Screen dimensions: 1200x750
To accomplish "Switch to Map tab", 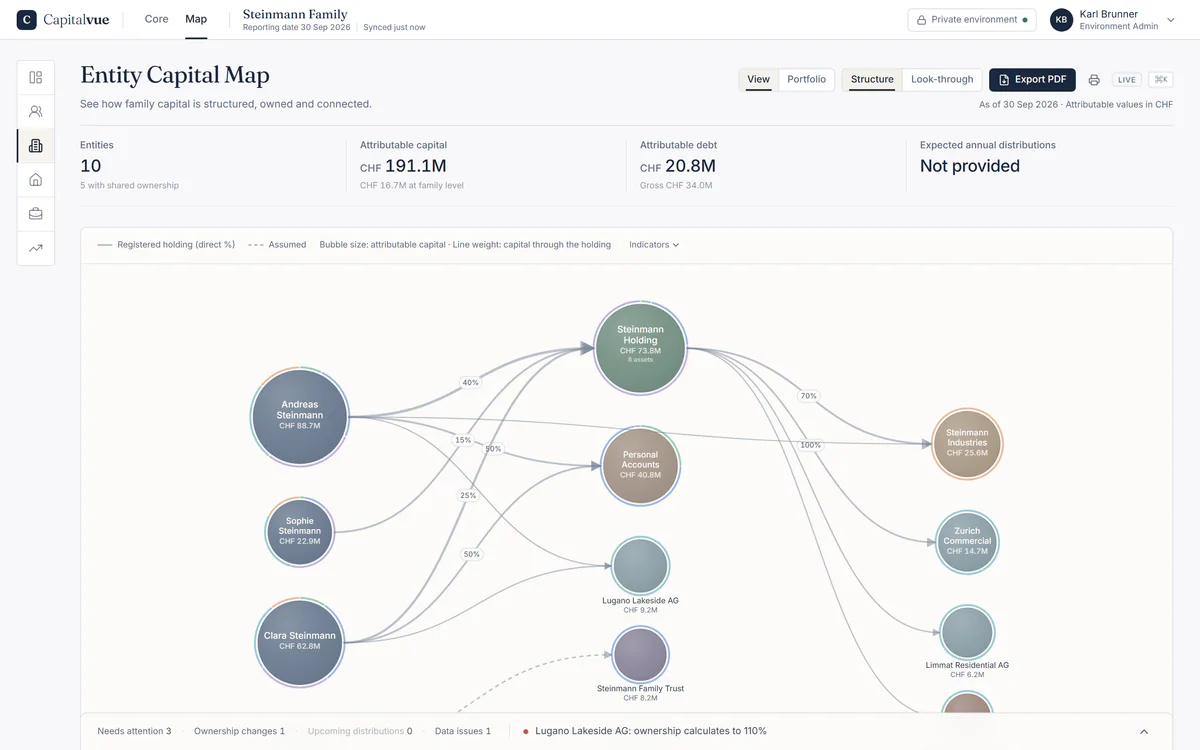I will pyautogui.click(x=196, y=19).
